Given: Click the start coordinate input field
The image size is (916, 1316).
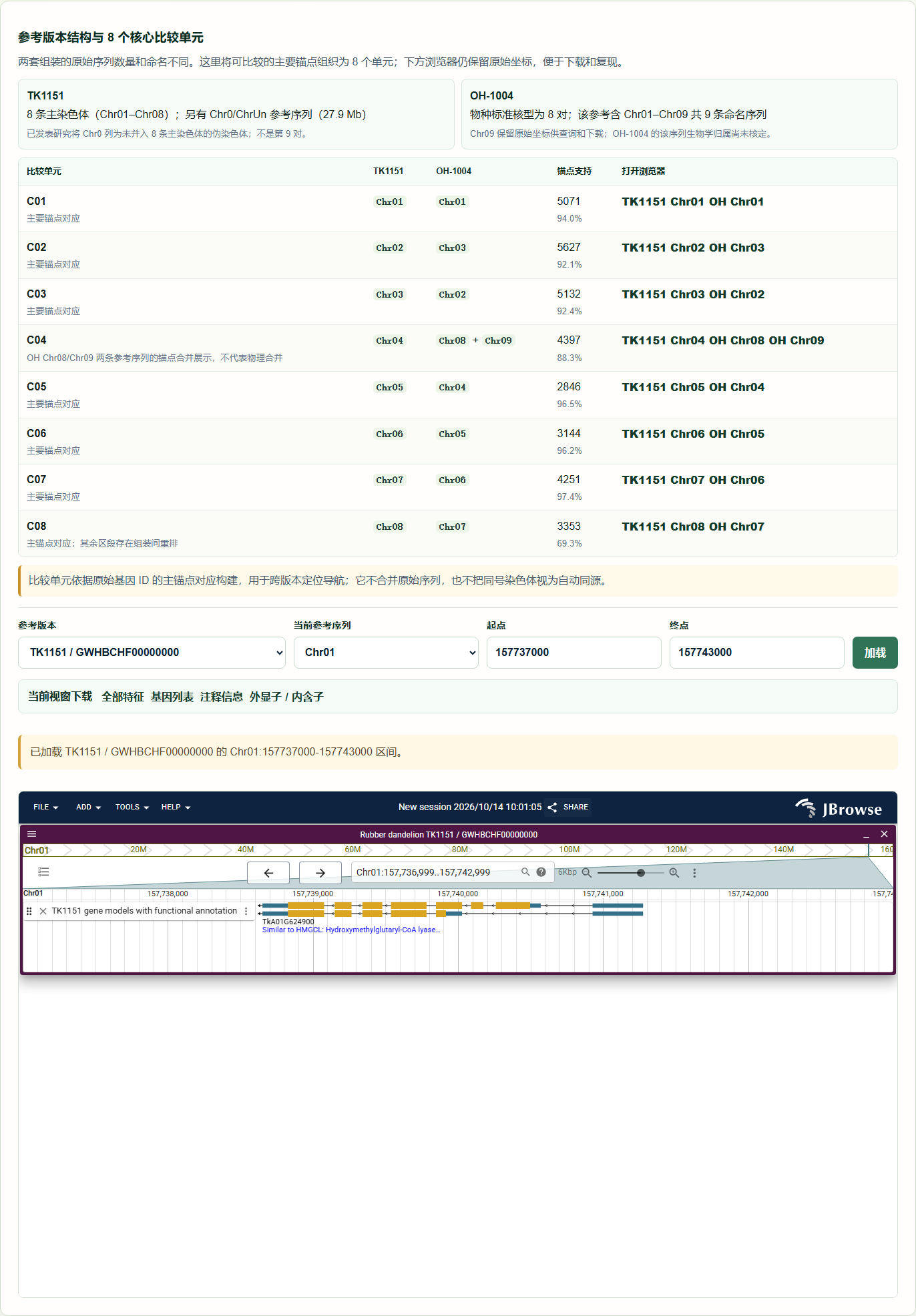Looking at the screenshot, I should coord(574,652).
